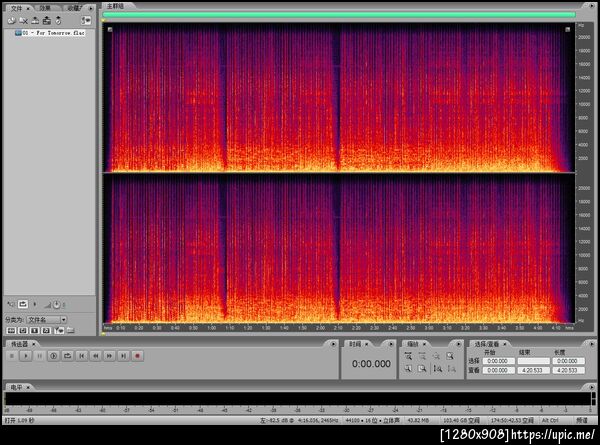Click the red Record button
Image resolution: width=600 pixels, height=445 pixels.
(x=137, y=356)
